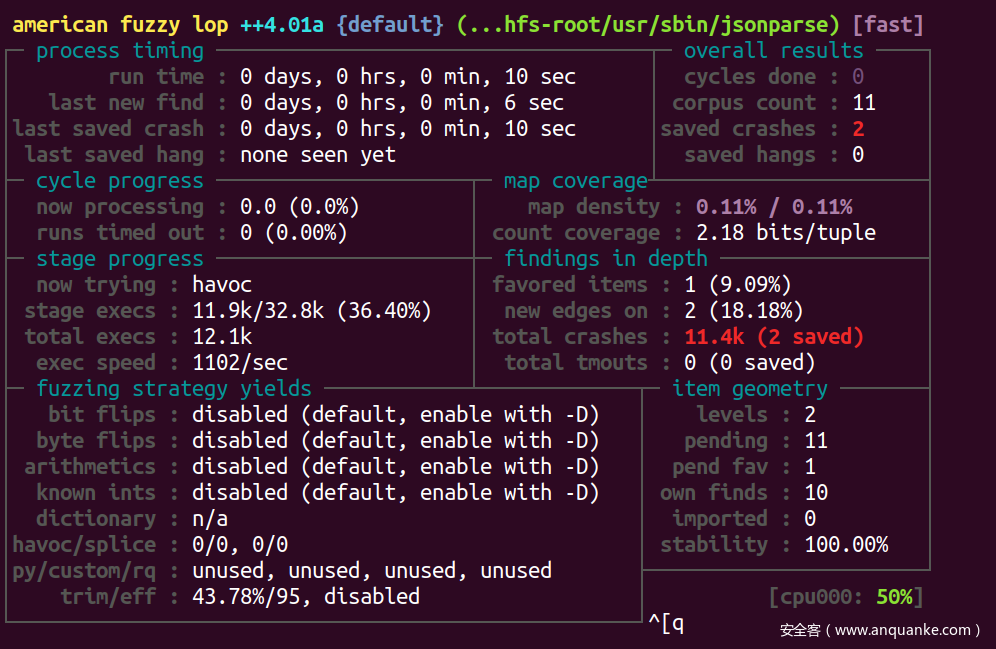The height and width of the screenshot is (649, 996).
Task: Click the cpu000 usage indicator
Action: 845,597
